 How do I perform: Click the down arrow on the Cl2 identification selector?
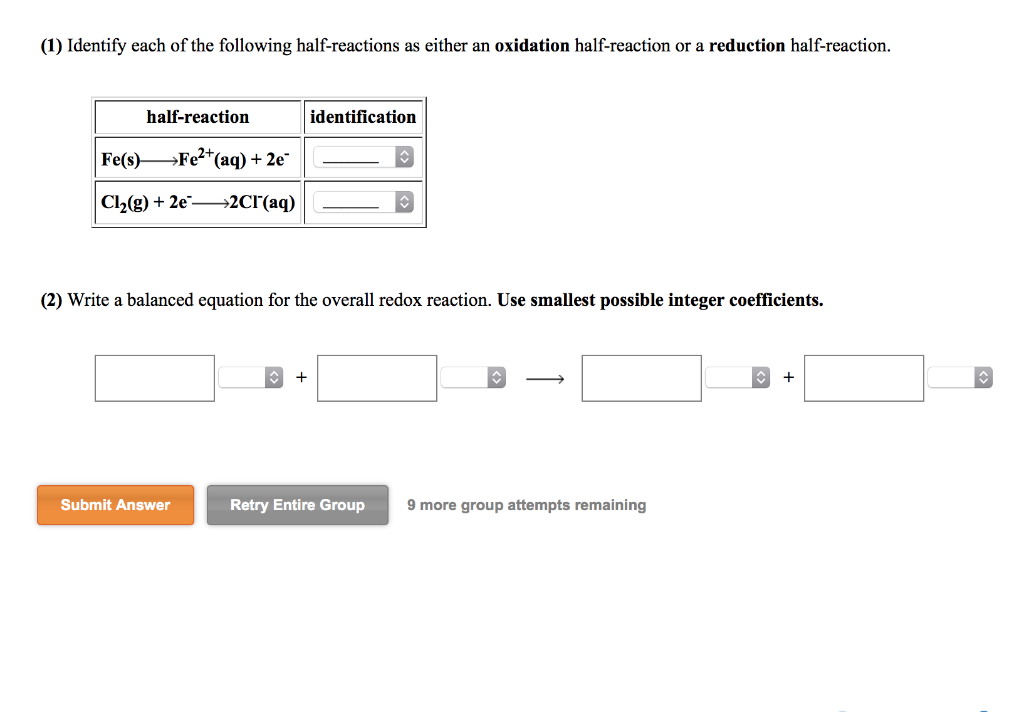click(x=403, y=206)
